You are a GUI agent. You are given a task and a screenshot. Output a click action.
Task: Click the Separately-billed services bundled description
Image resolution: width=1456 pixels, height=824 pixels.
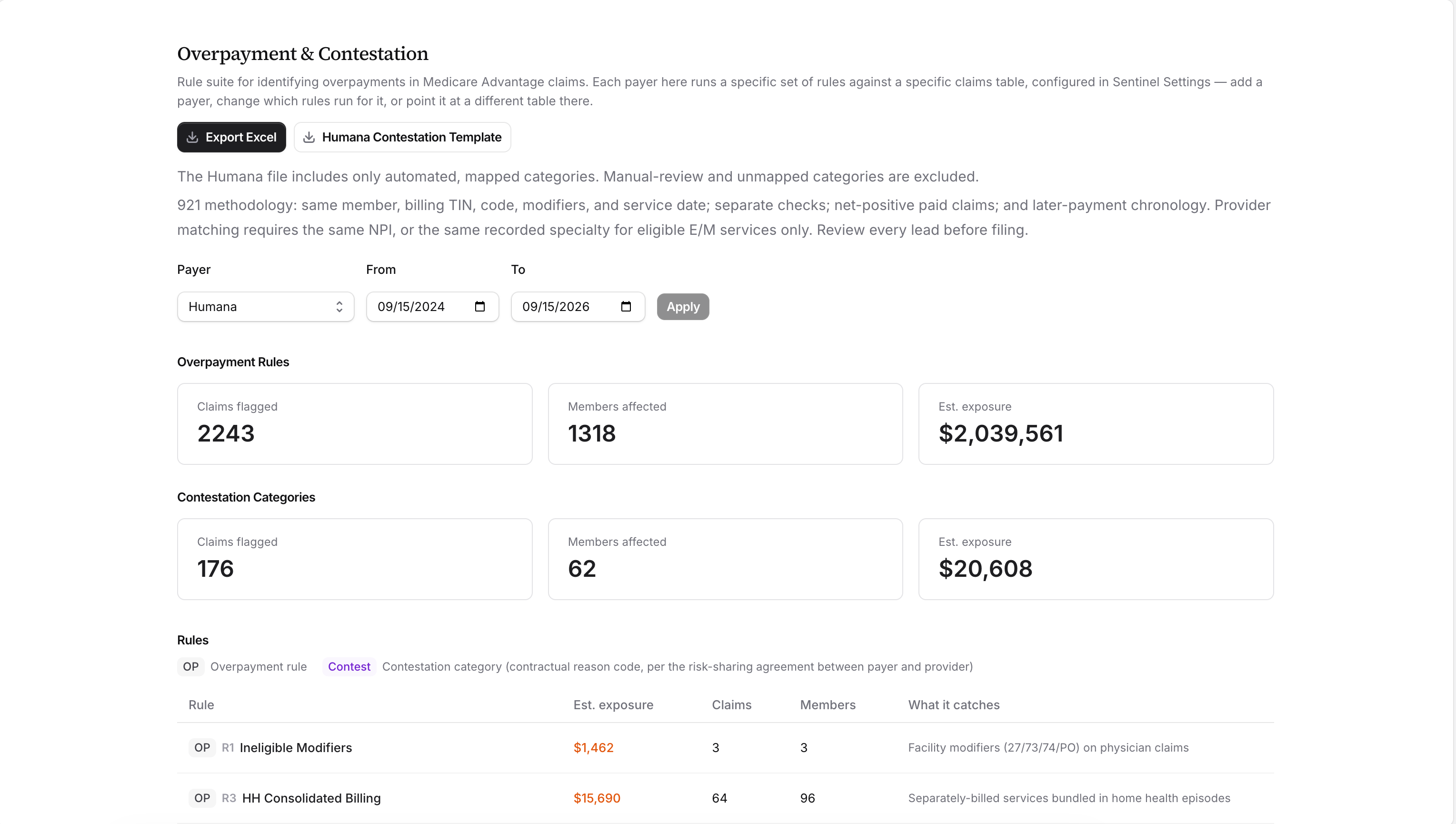pyautogui.click(x=1069, y=798)
